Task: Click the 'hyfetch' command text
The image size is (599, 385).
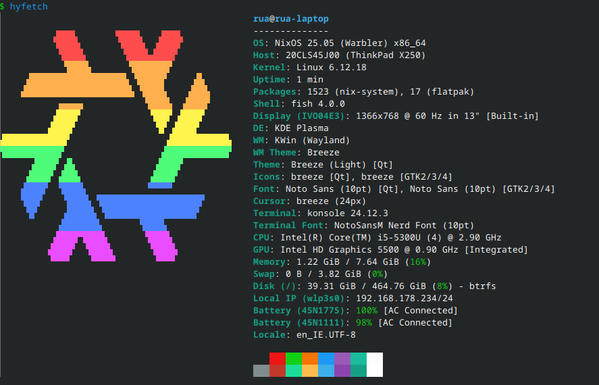Action: pos(29,6)
